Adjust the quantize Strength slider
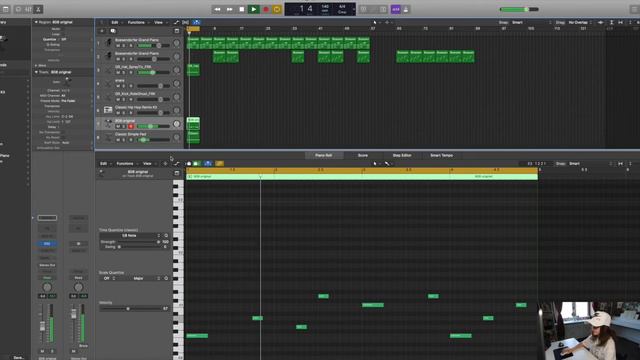The width and height of the screenshot is (640, 360). [x=138, y=242]
